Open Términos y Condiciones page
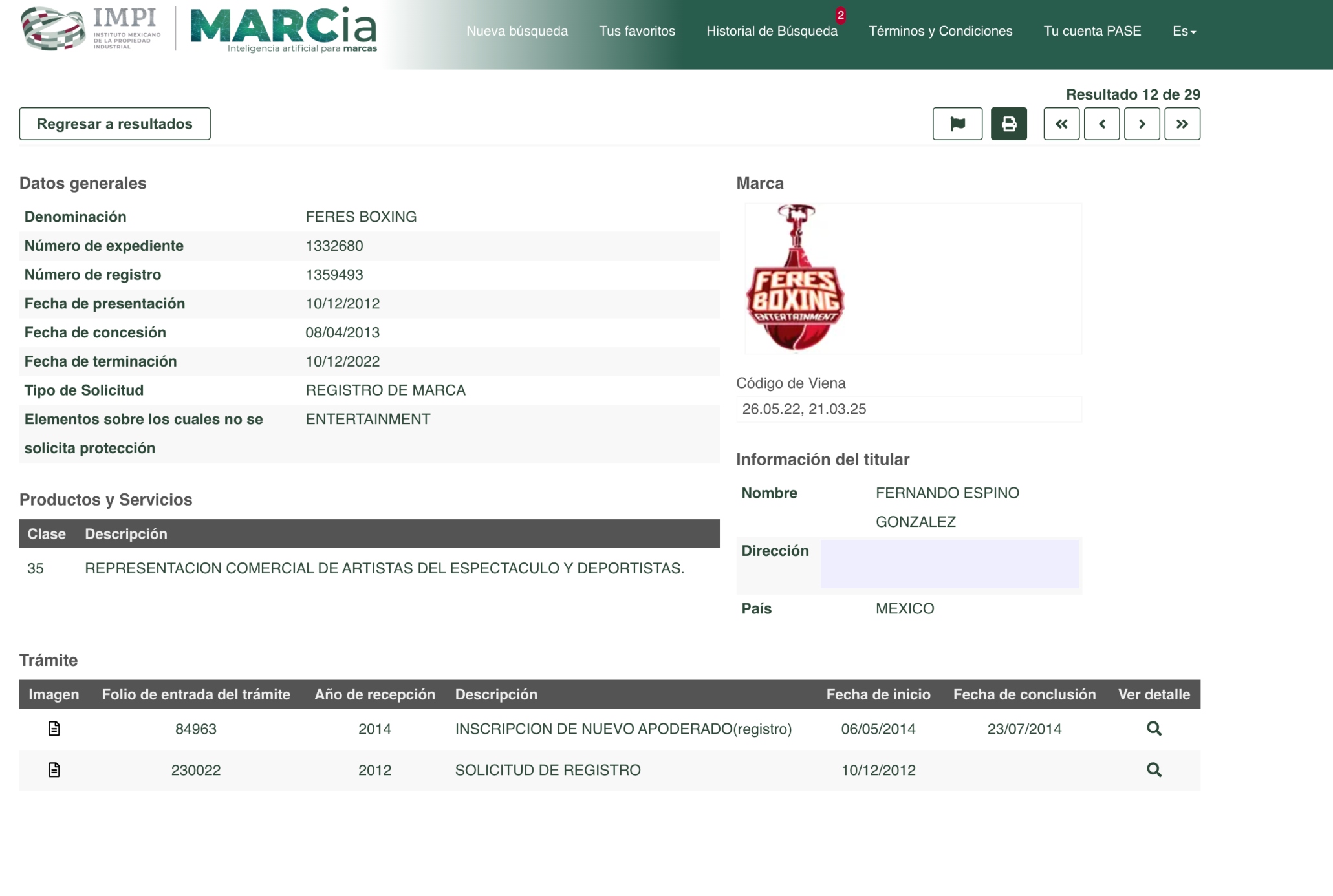Screen dimensions: 1333x896 pyautogui.click(x=940, y=31)
